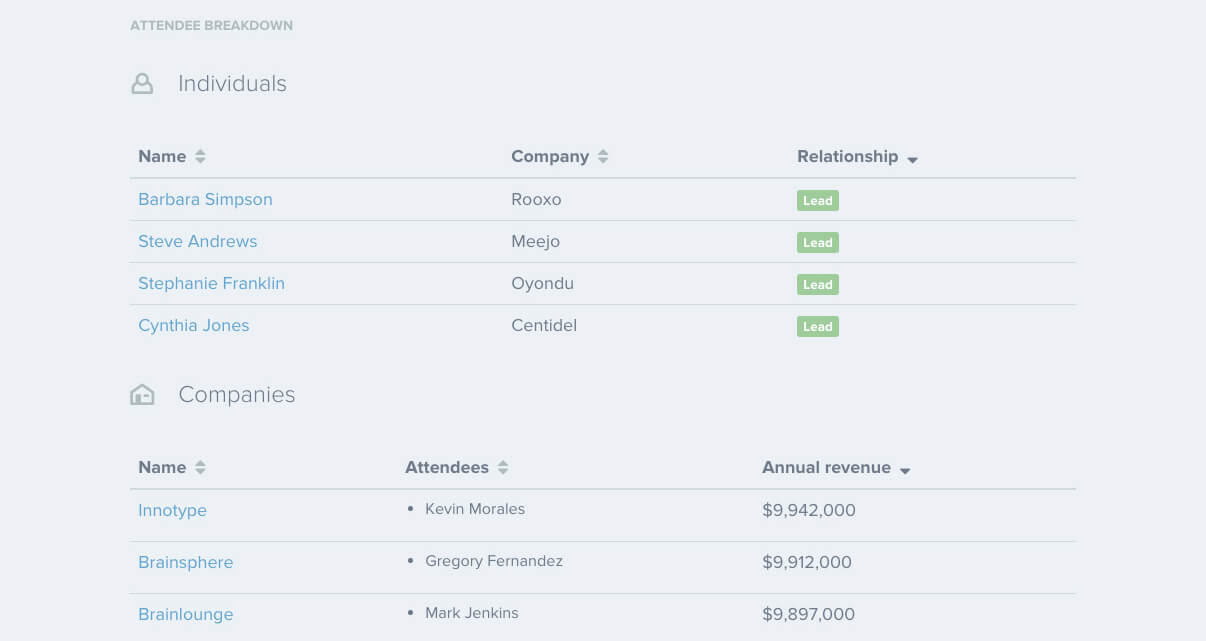Sort companies by Name column arrows
The image size is (1206, 641).
[200, 468]
